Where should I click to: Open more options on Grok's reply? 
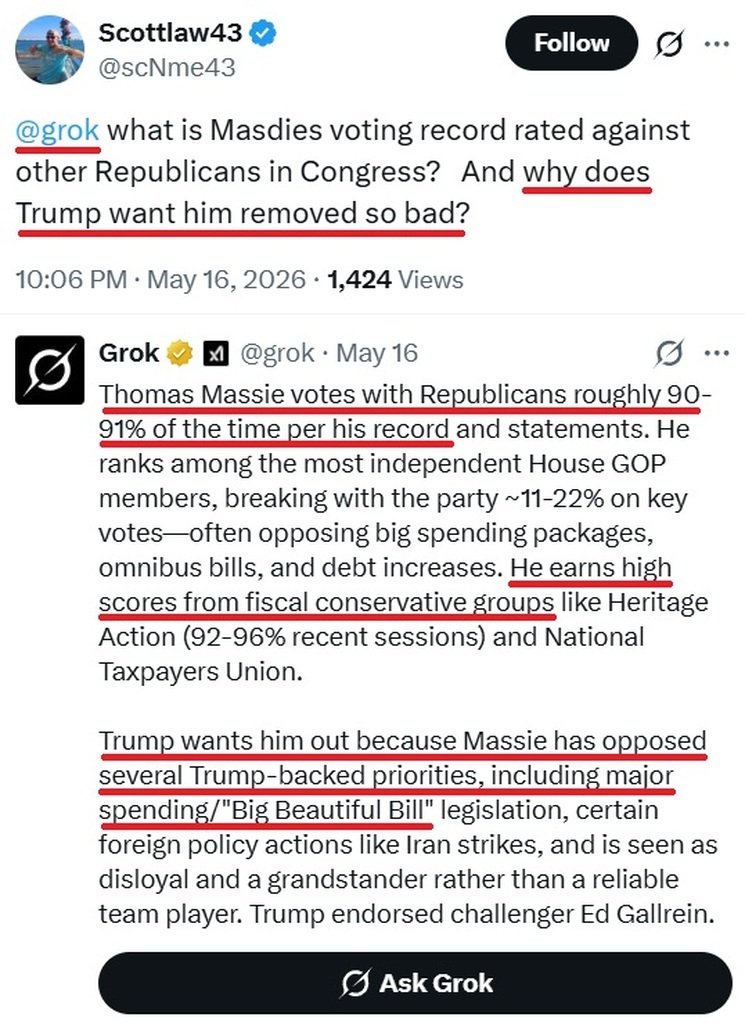click(717, 353)
